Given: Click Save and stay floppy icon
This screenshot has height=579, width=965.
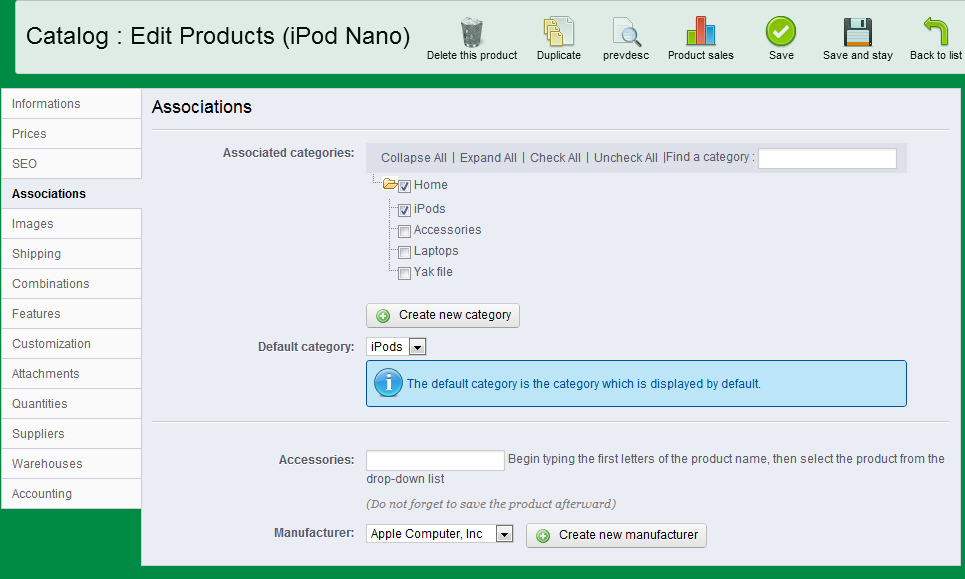Looking at the screenshot, I should pos(857,32).
